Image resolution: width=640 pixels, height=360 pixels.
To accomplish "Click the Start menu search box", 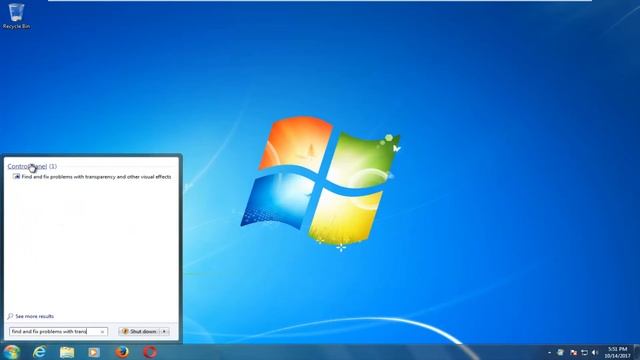I will [x=58, y=331].
